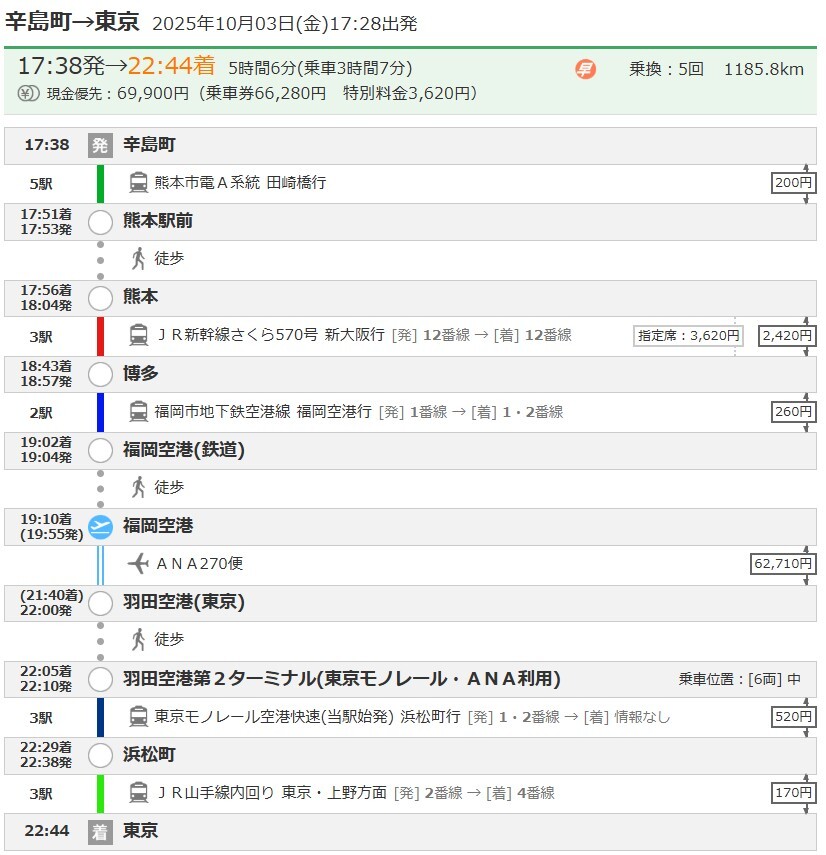Click the 1185.8km distance text
The height and width of the screenshot is (855, 826).
764,69
